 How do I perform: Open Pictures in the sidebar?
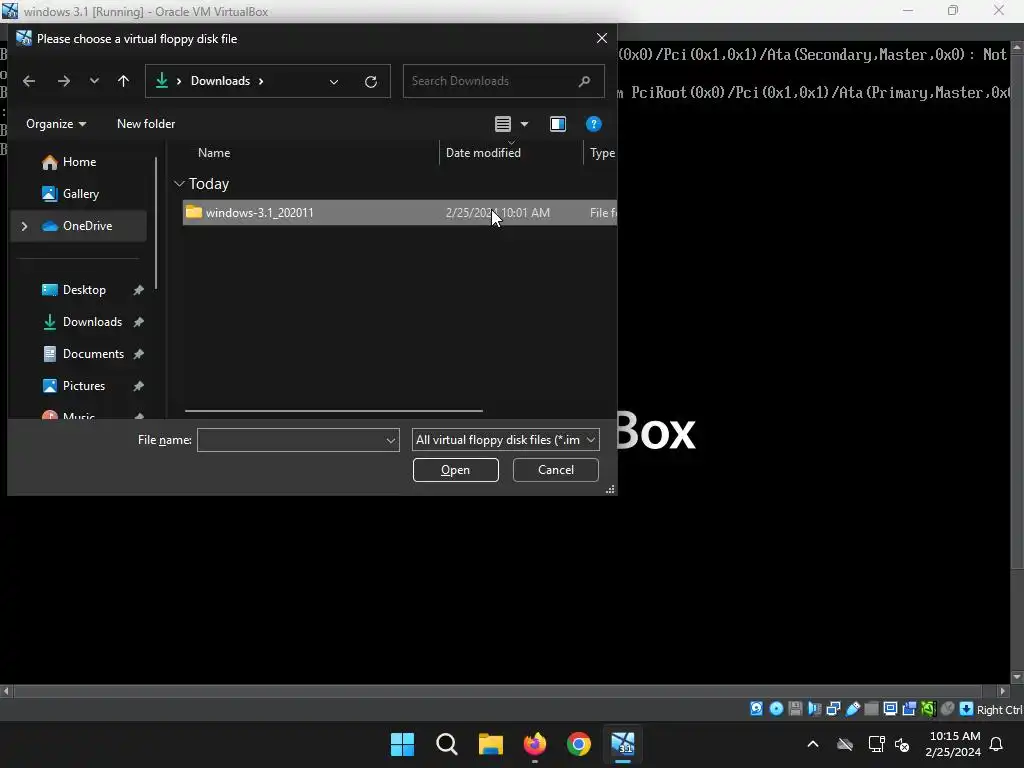point(84,386)
